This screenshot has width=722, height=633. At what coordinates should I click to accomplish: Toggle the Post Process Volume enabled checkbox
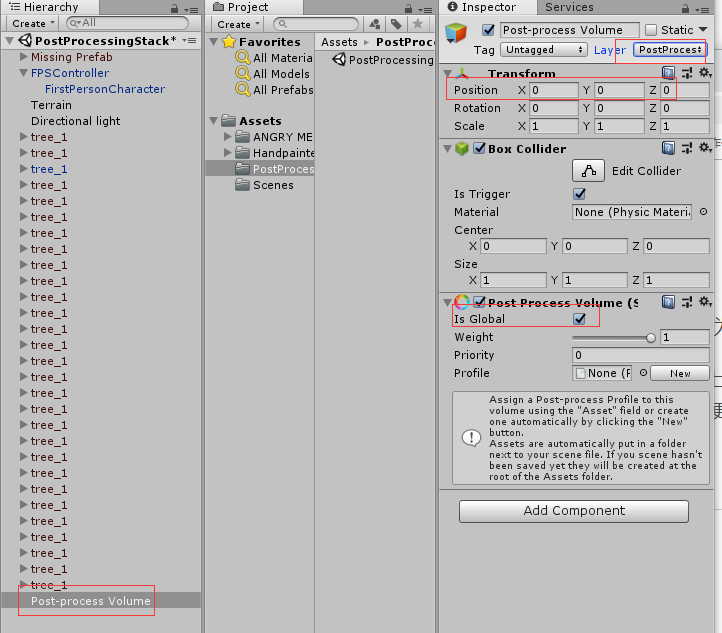click(479, 302)
